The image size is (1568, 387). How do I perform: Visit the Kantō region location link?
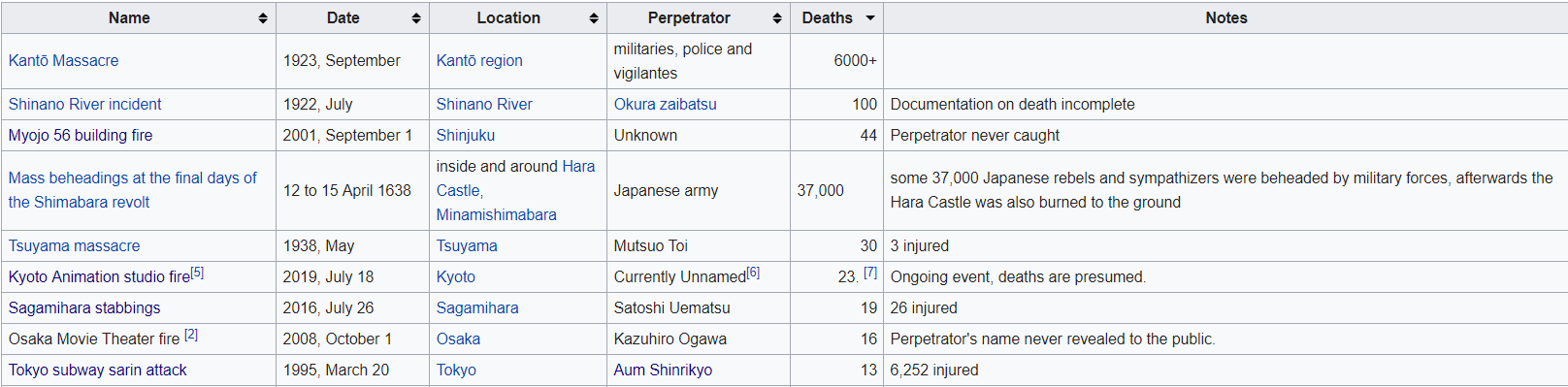(479, 60)
